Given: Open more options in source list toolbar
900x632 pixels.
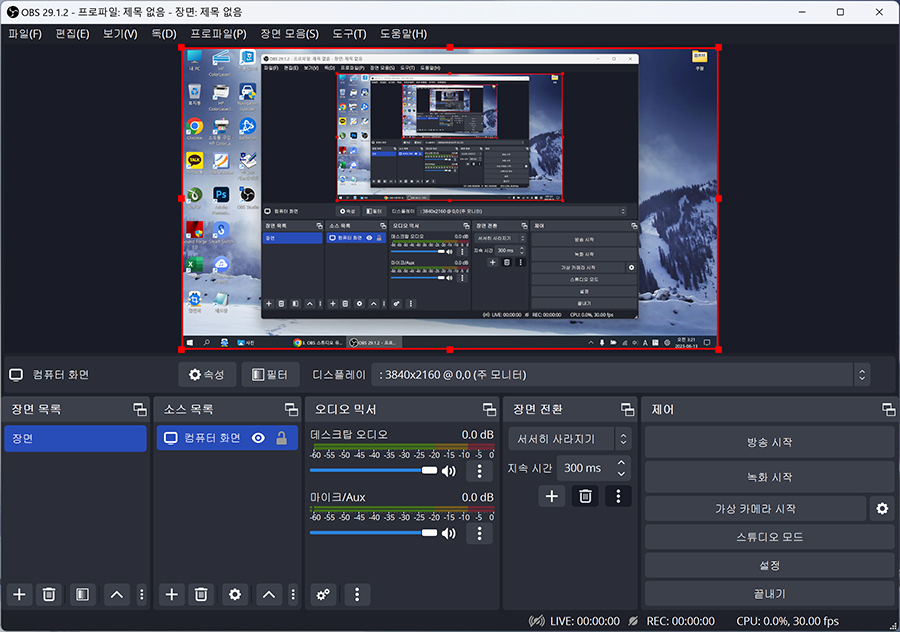Looking at the screenshot, I should coord(293,594).
